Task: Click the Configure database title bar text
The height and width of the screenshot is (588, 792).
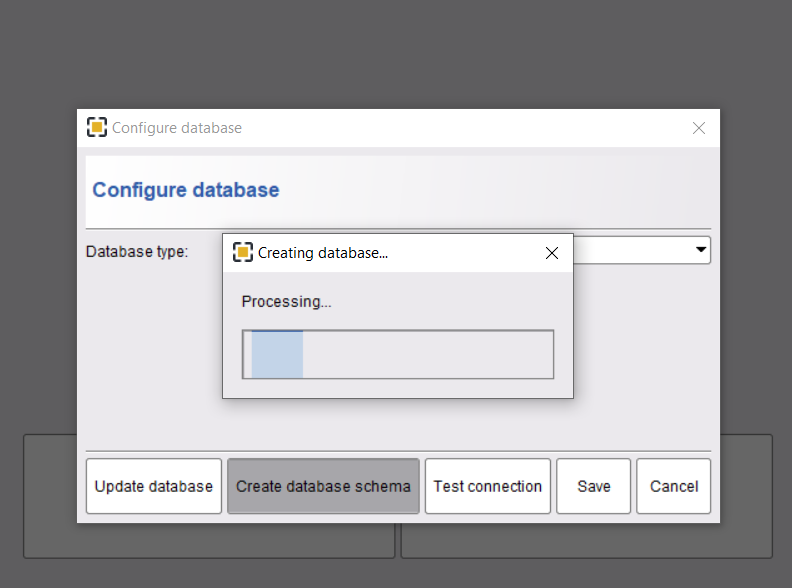Action: pyautogui.click(x=177, y=128)
